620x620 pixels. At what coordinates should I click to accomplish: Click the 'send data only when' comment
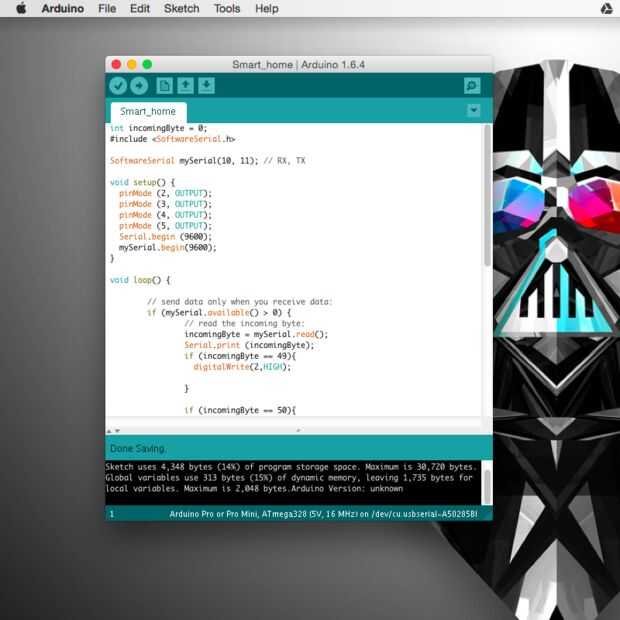click(240, 302)
